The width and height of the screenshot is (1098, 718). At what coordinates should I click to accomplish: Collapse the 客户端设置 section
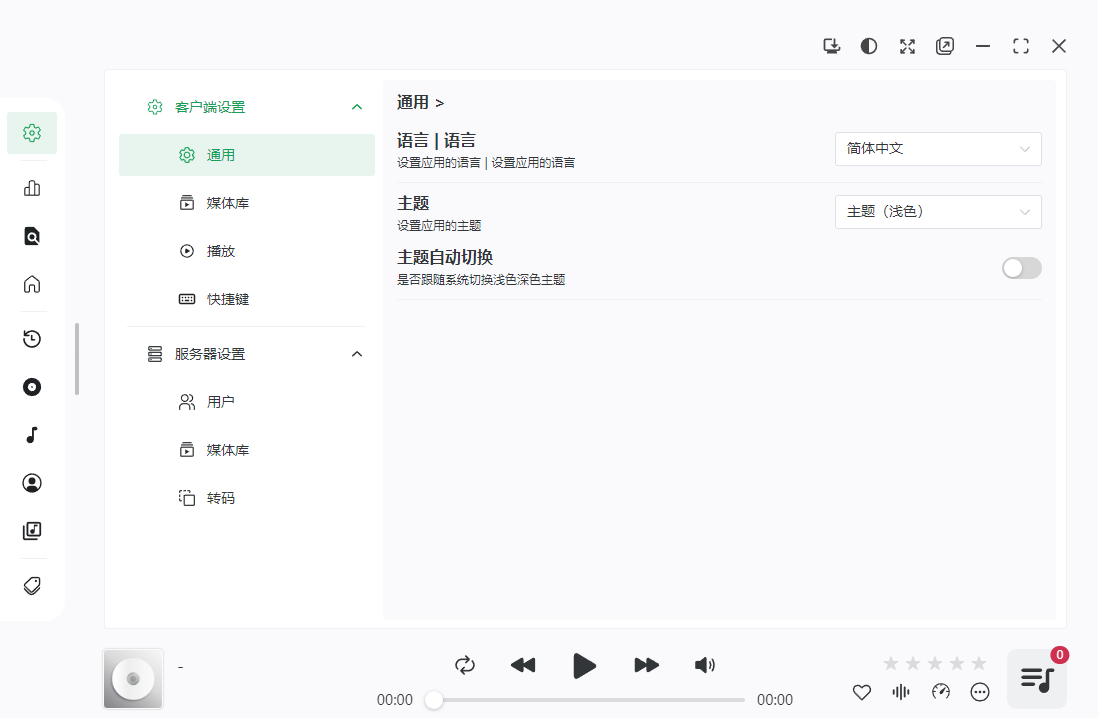(x=357, y=106)
